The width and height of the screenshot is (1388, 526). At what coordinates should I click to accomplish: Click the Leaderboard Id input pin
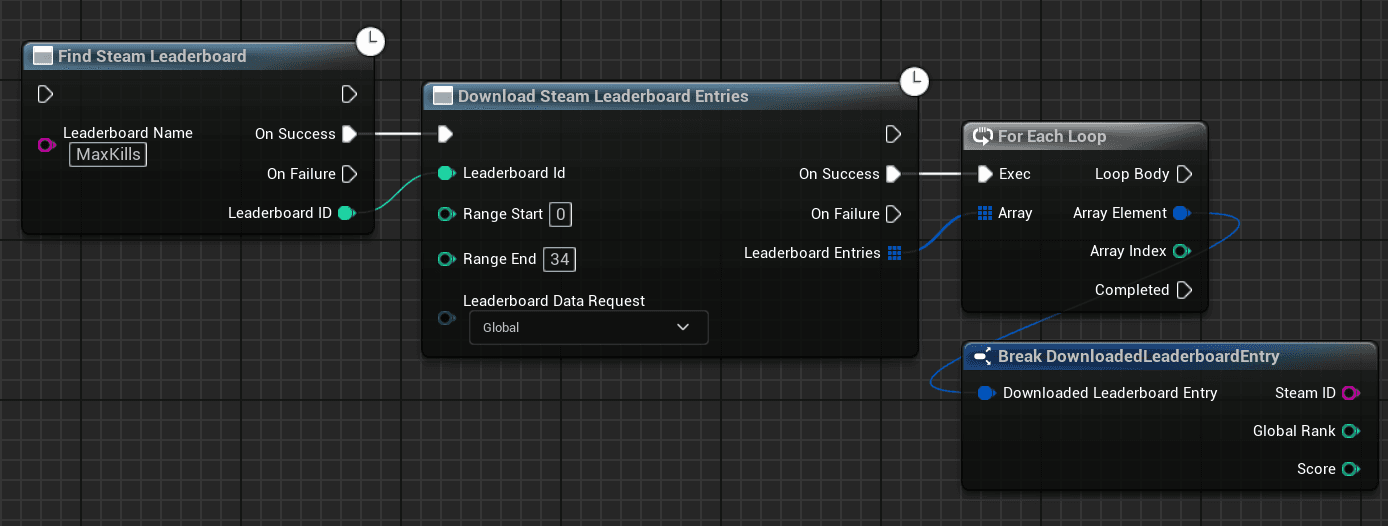(x=447, y=173)
